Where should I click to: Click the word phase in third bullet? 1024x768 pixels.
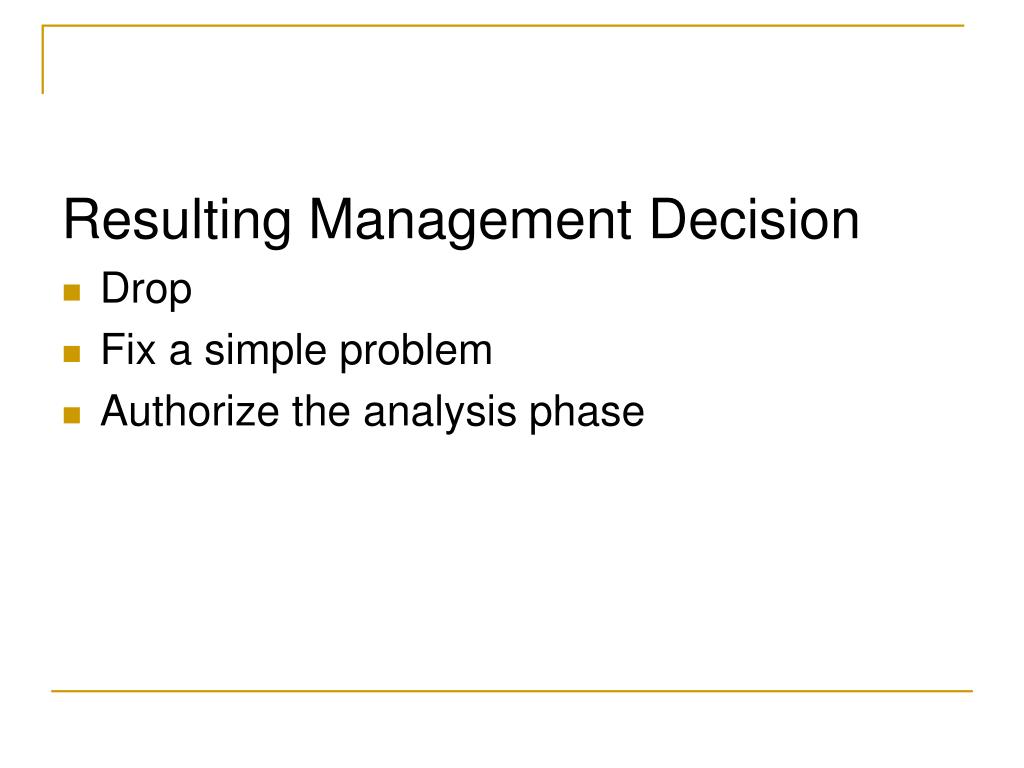pyautogui.click(x=586, y=413)
